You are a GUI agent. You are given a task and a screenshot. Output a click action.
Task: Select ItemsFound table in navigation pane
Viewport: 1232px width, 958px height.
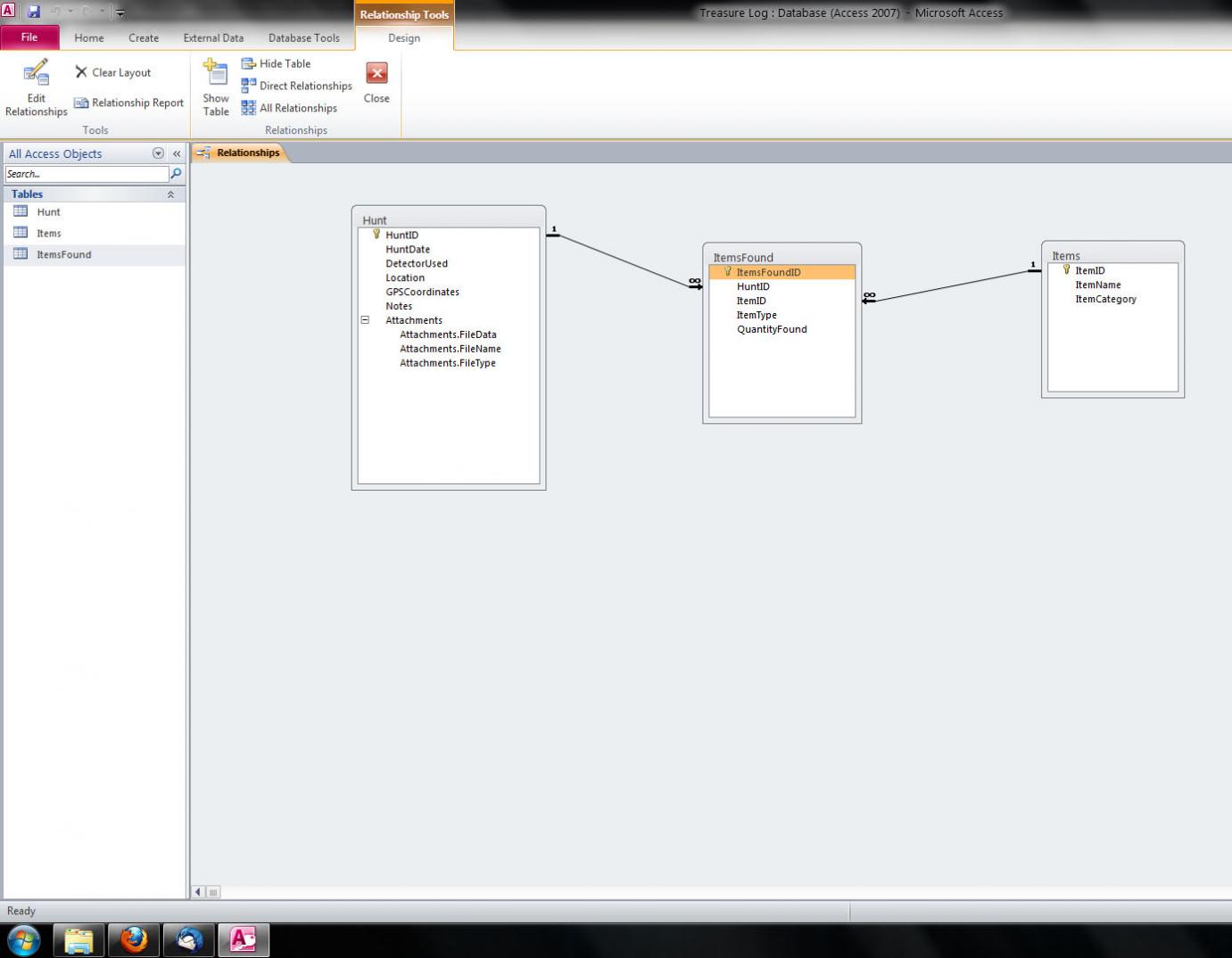click(94, 254)
